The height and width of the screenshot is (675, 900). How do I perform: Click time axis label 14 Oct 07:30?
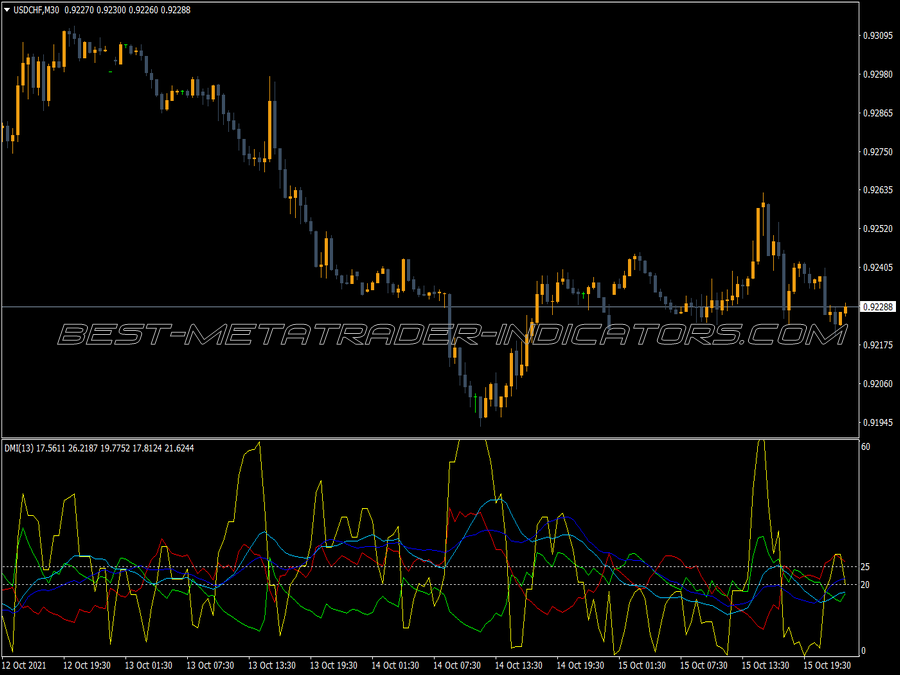pos(457,665)
